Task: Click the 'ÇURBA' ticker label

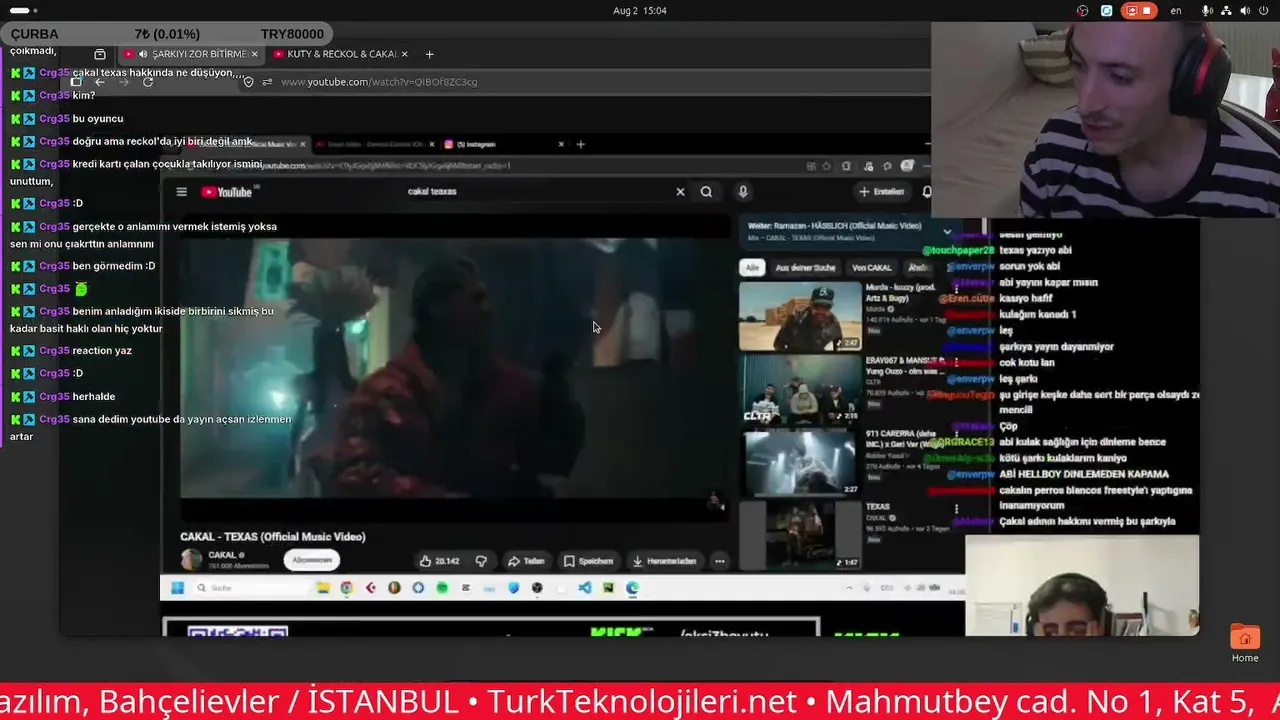Action: click(x=34, y=34)
